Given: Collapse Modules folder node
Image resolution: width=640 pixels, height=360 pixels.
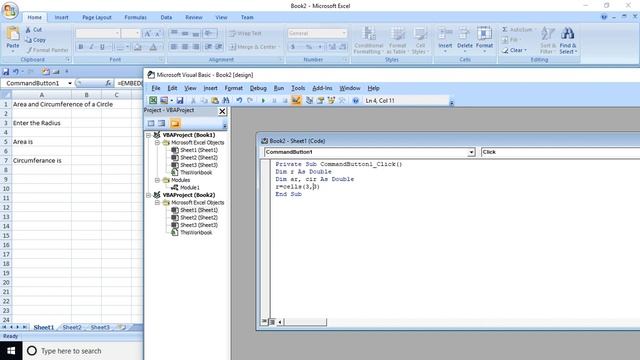Looking at the screenshot, I should (157, 180).
